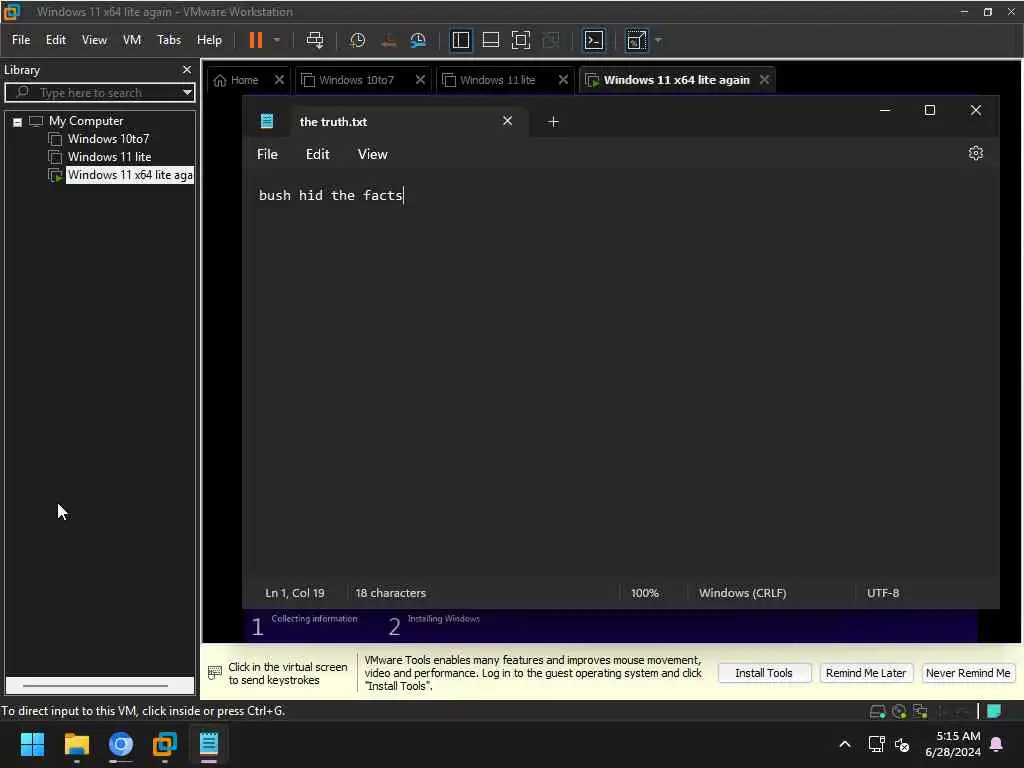
Task: Close the Home tab
Action: [280, 80]
